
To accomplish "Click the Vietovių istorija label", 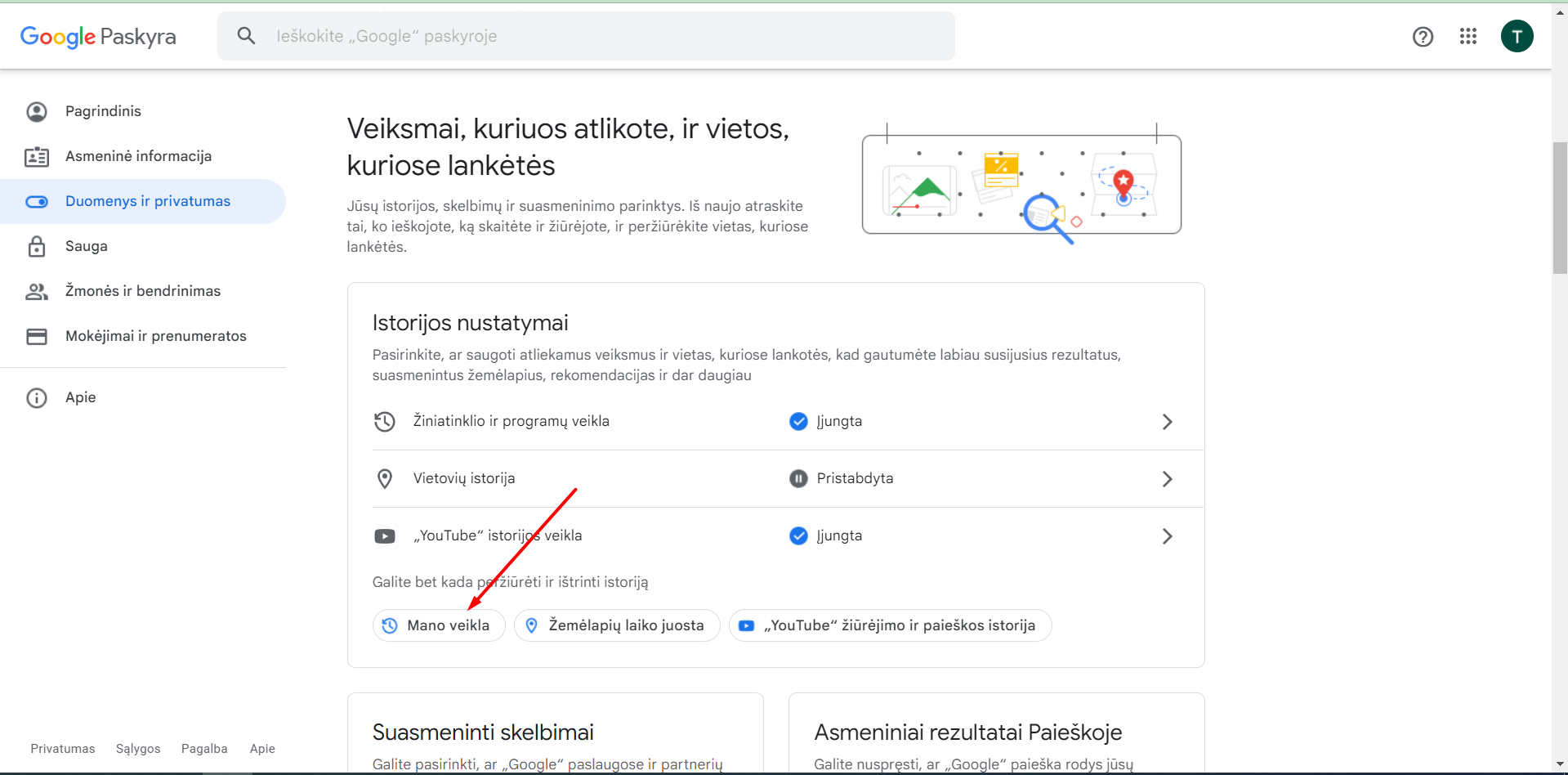I will point(464,478).
